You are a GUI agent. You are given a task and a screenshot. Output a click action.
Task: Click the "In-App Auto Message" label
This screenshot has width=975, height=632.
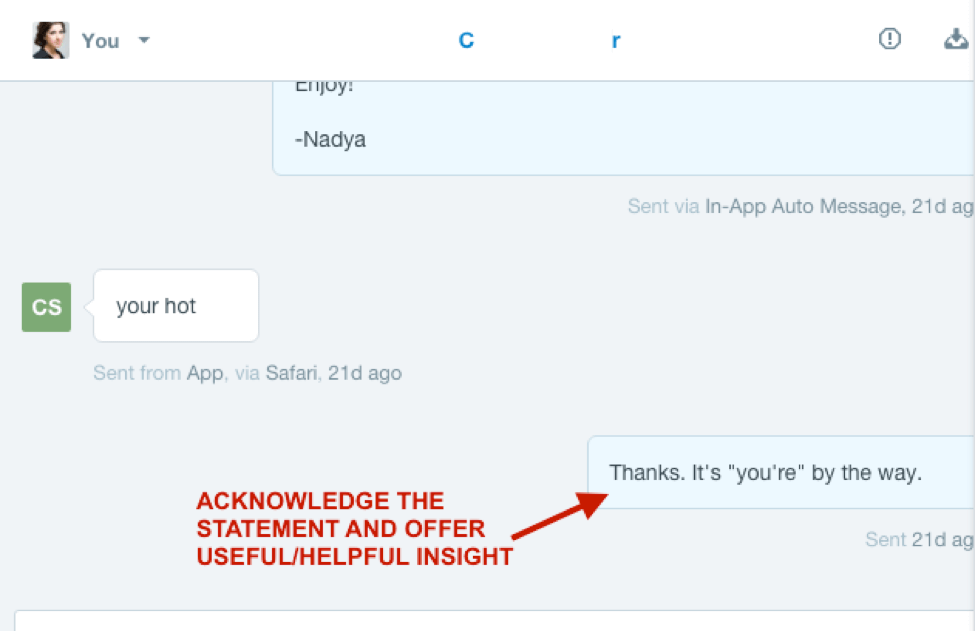coord(803,207)
